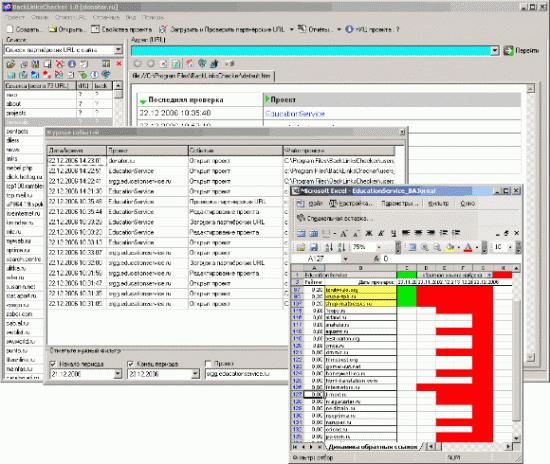Viewport: 550px width, 464px height.
Task: Click the red crossed-out delete icon in the list toolbar
Action: [60, 64]
